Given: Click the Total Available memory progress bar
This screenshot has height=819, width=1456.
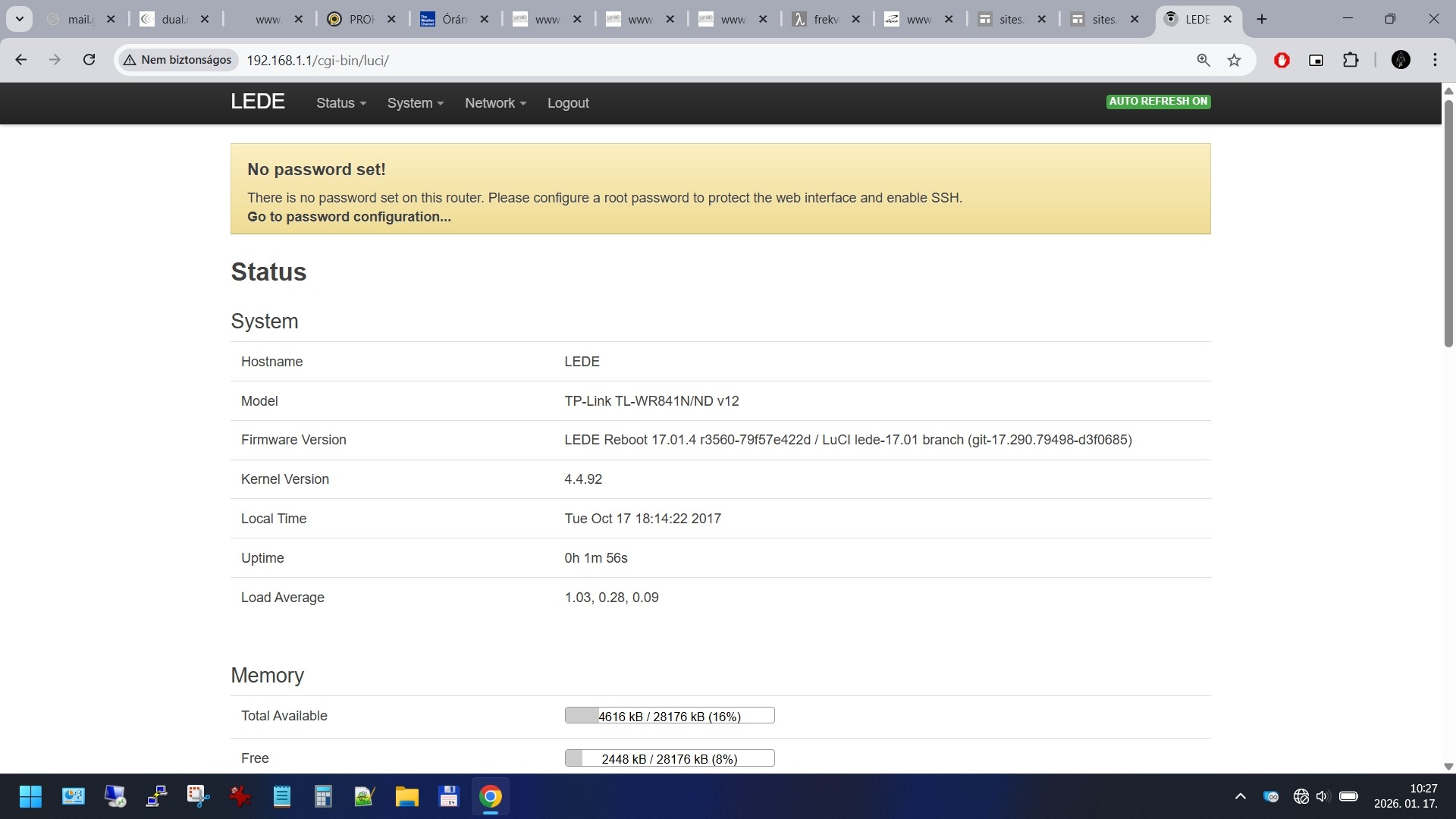Looking at the screenshot, I should 669,716.
